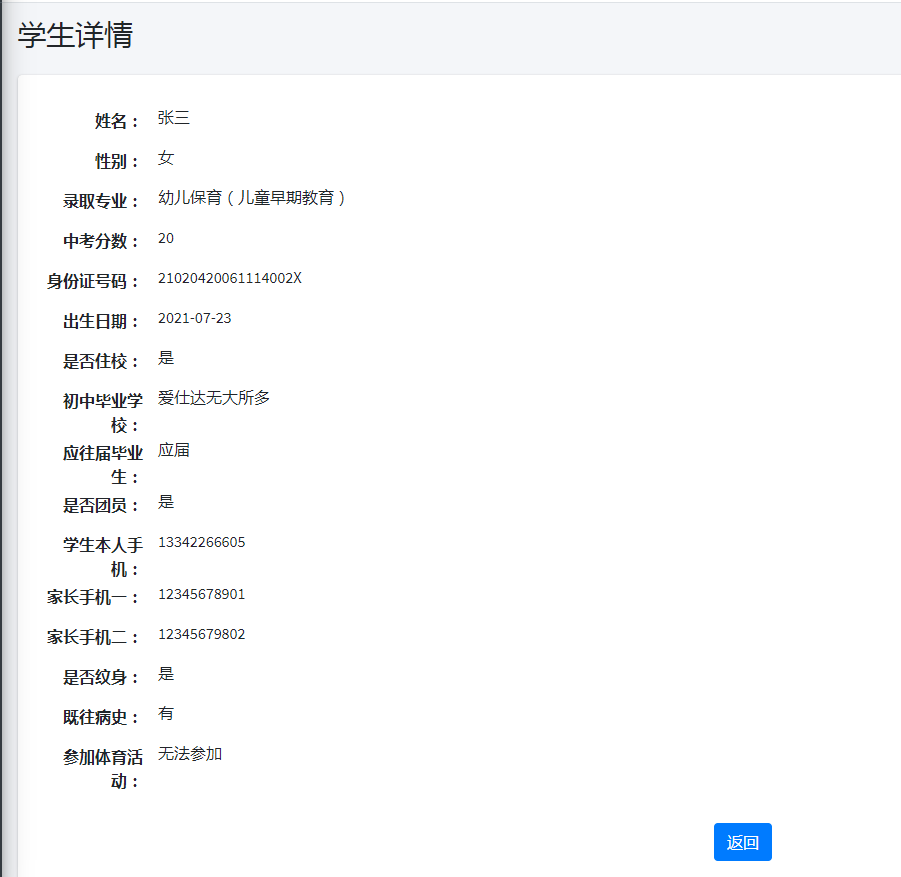The image size is (901, 877).
Task: Select school name 爱仕达无大所多
Action: [x=213, y=398]
